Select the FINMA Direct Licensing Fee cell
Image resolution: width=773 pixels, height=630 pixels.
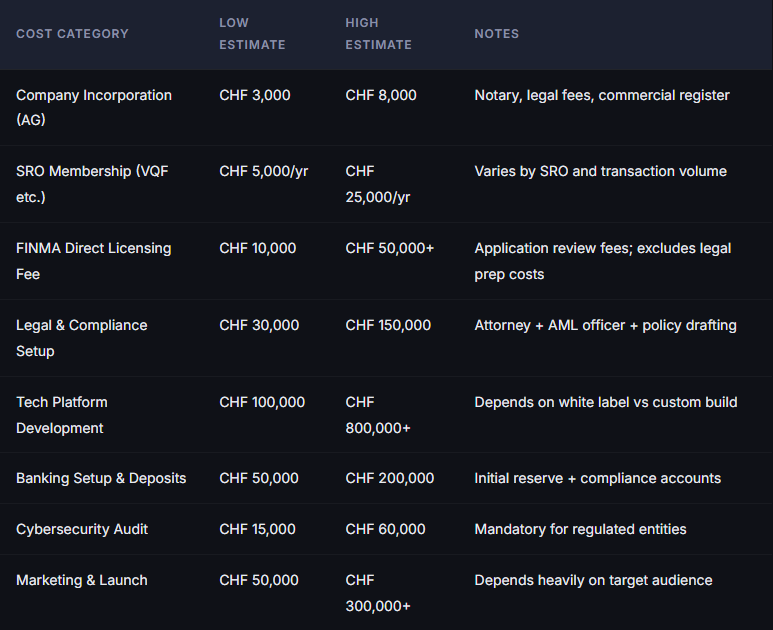tap(94, 261)
